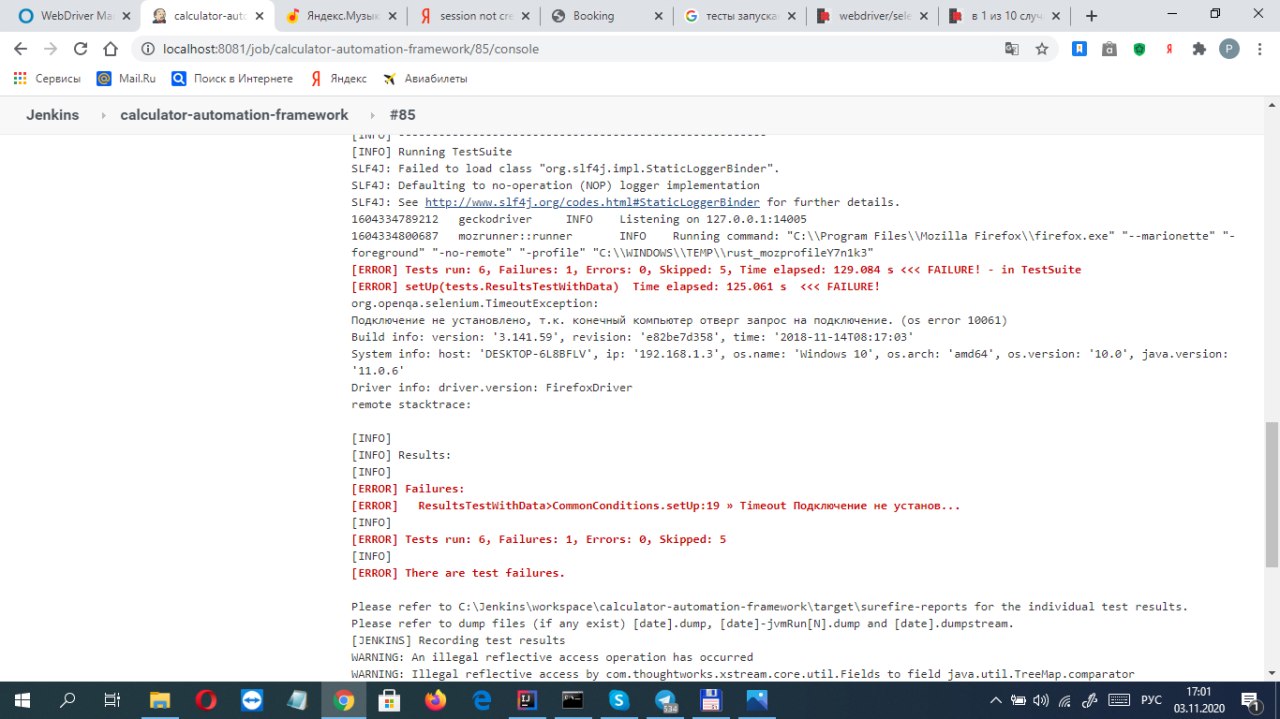
Task: Expand breadcrumb arrow after Jenkins
Action: click(x=103, y=116)
